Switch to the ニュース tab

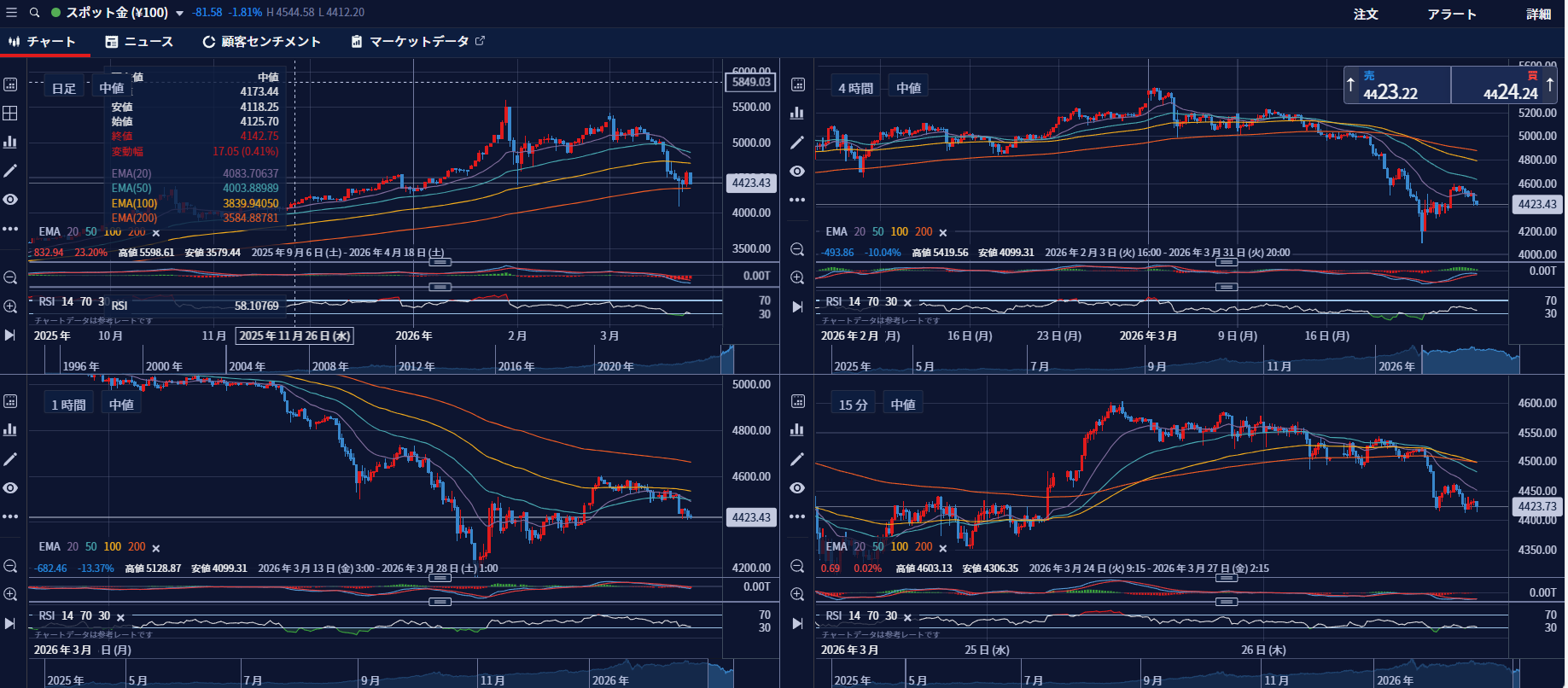coord(139,42)
